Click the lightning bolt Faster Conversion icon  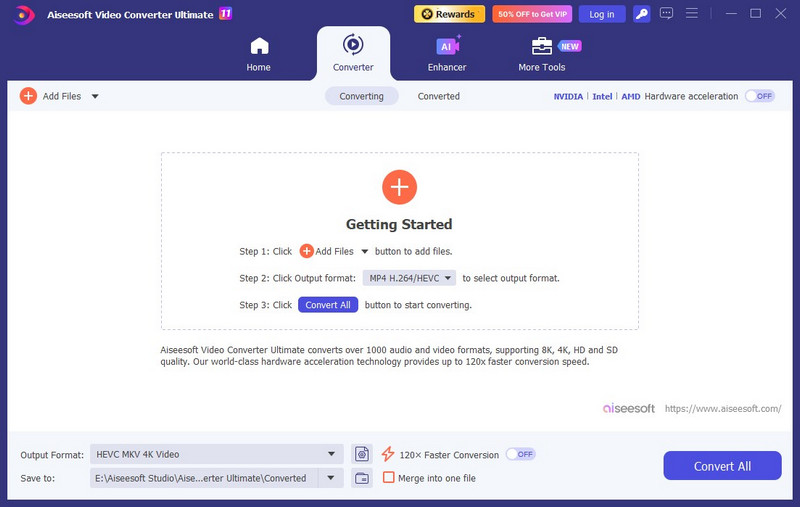(x=388, y=454)
